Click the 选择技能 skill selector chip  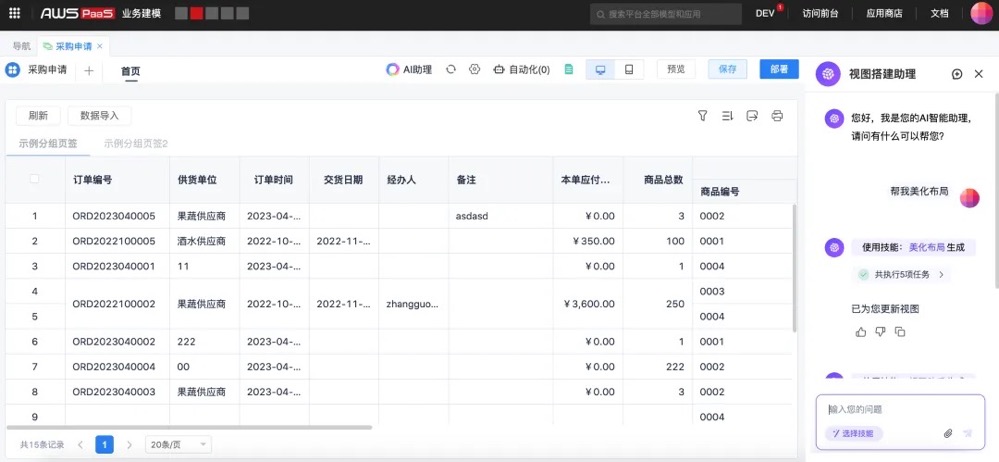[x=853, y=433]
